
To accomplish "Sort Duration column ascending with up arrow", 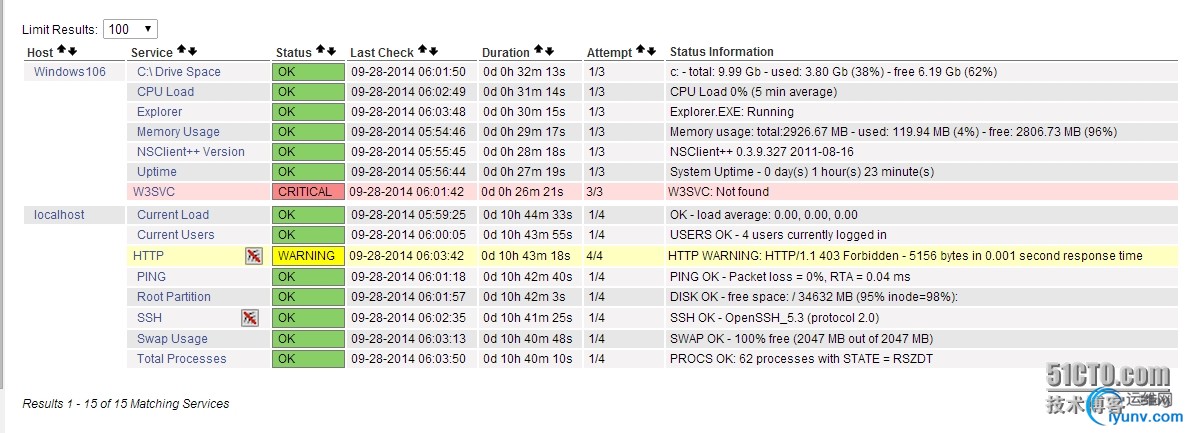I will [x=538, y=51].
